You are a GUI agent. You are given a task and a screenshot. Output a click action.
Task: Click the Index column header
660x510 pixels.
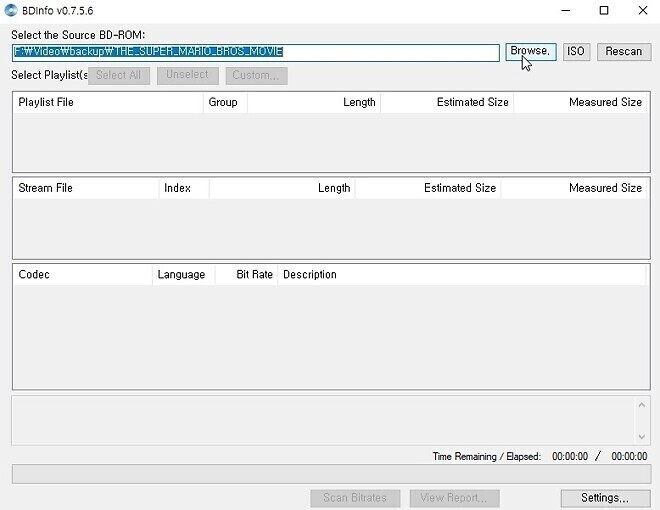(183, 188)
